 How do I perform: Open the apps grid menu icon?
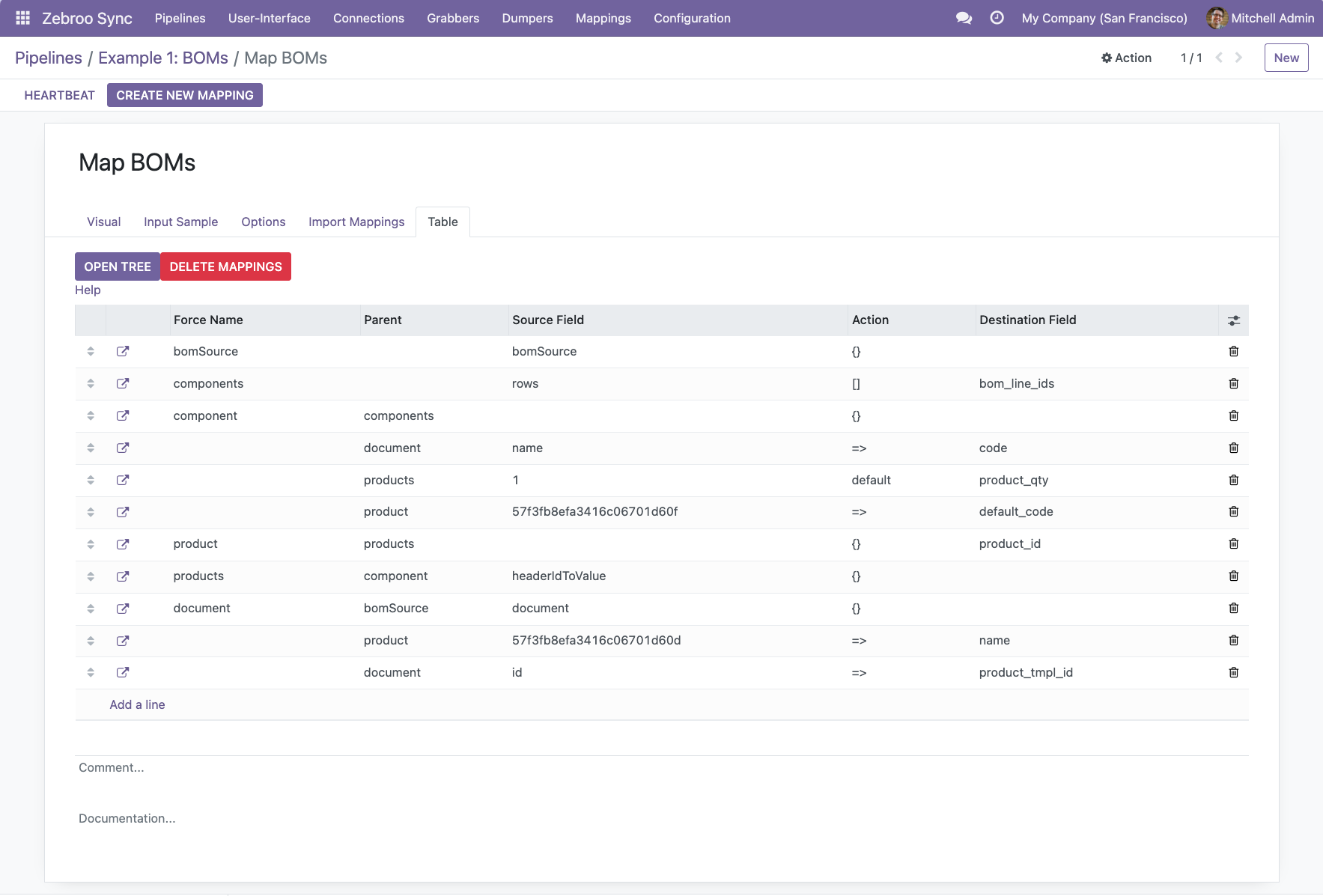22,18
